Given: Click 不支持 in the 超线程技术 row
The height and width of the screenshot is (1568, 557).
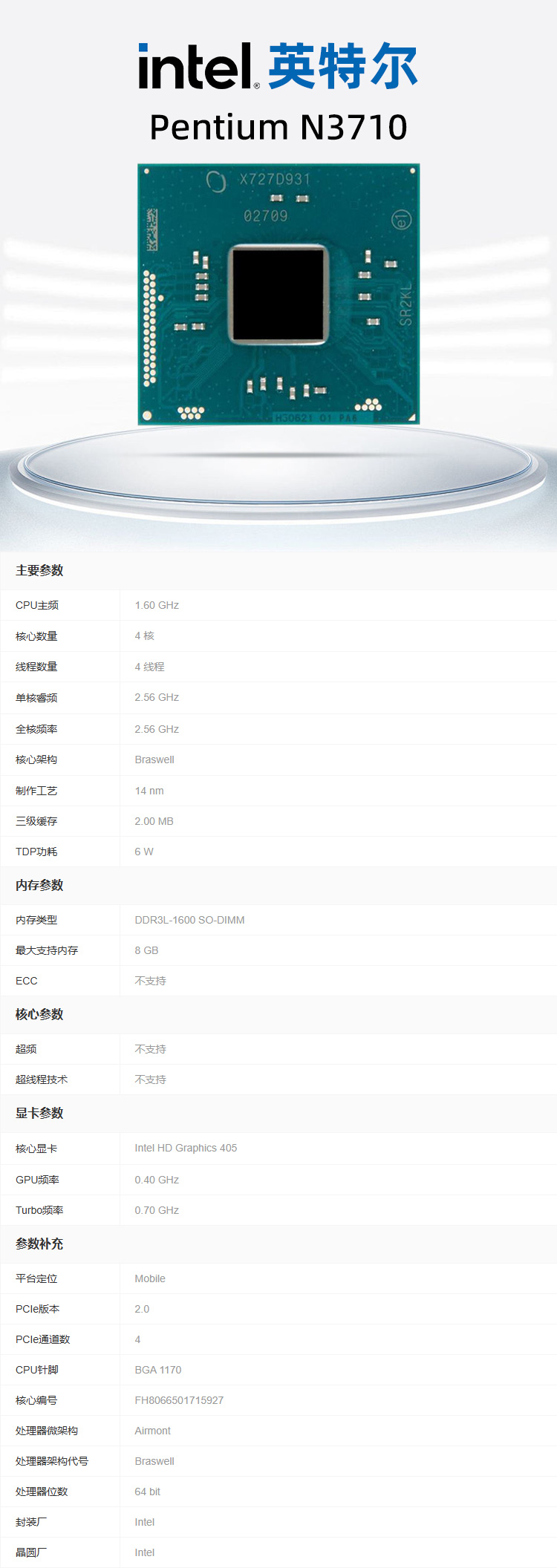Looking at the screenshot, I should click(150, 1079).
